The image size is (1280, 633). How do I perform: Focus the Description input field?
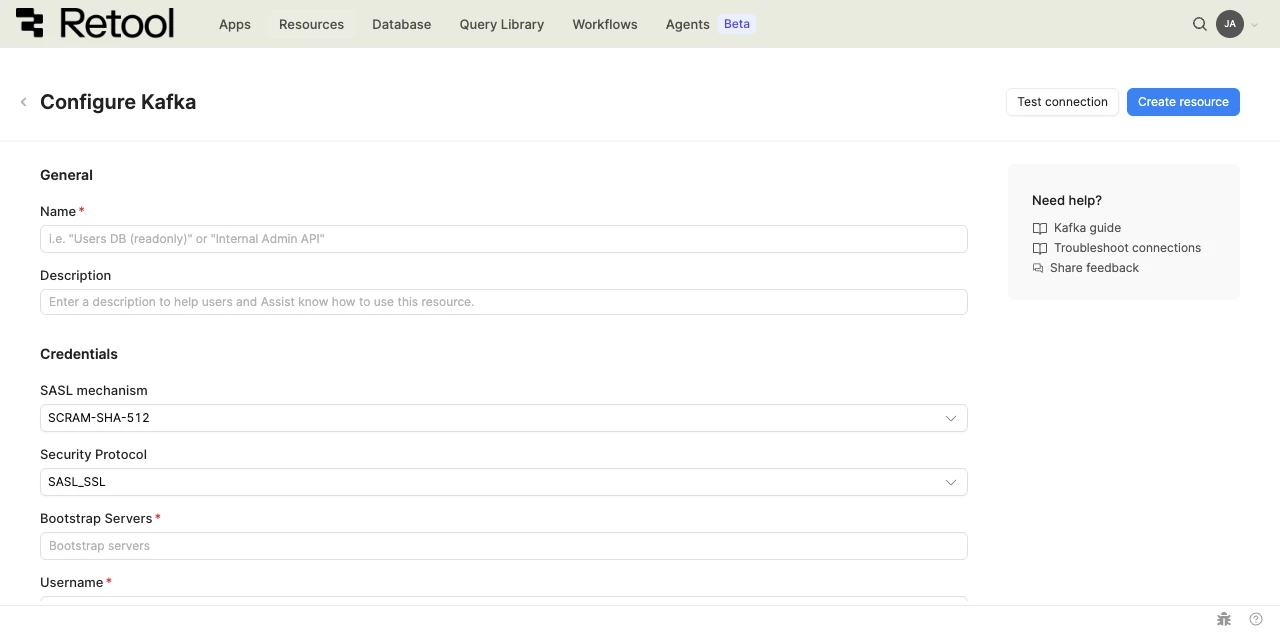point(504,302)
